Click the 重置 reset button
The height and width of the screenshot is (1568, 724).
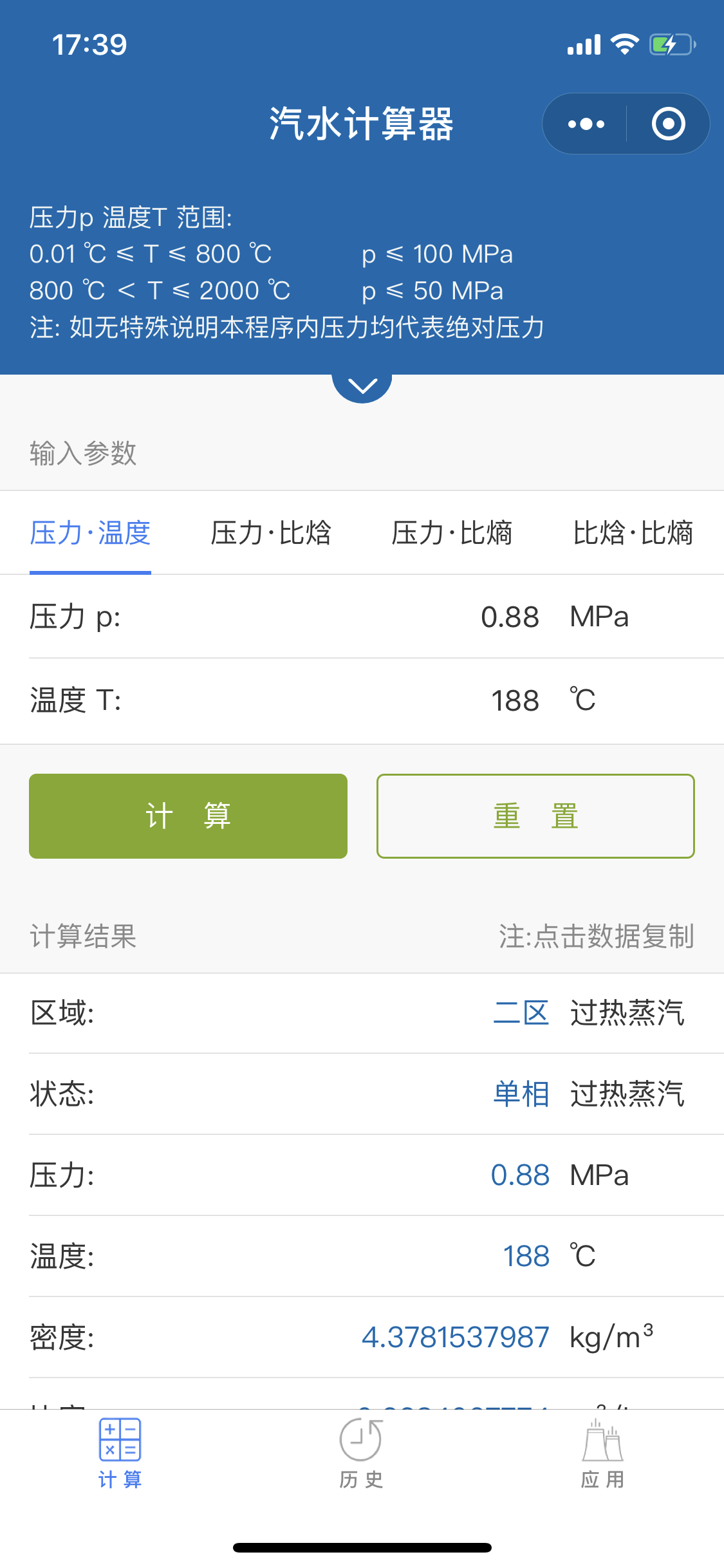pyautogui.click(x=535, y=816)
